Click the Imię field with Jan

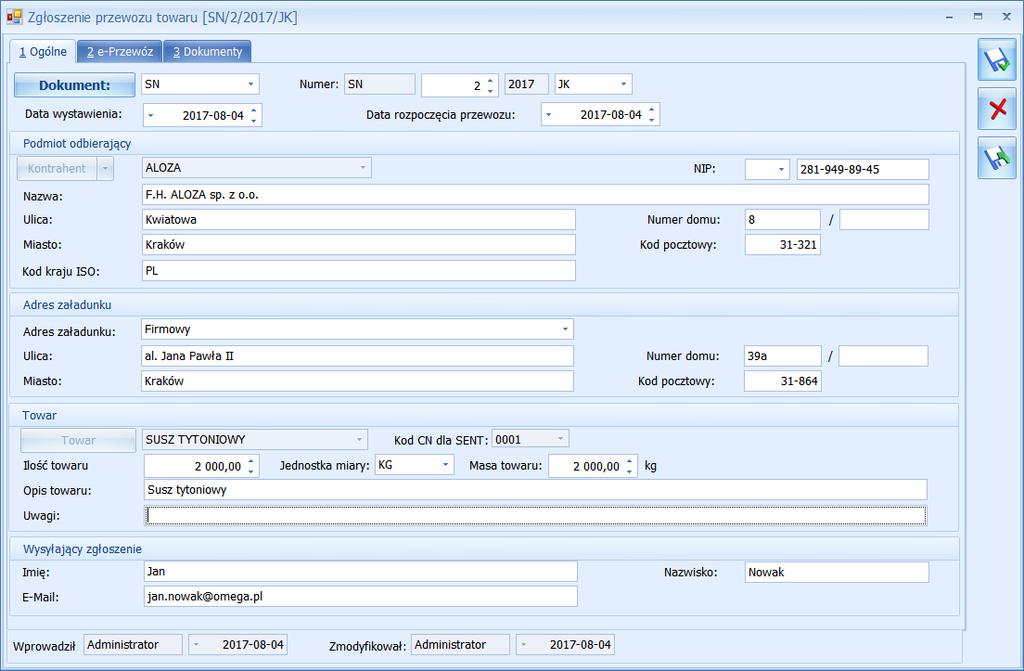point(360,571)
